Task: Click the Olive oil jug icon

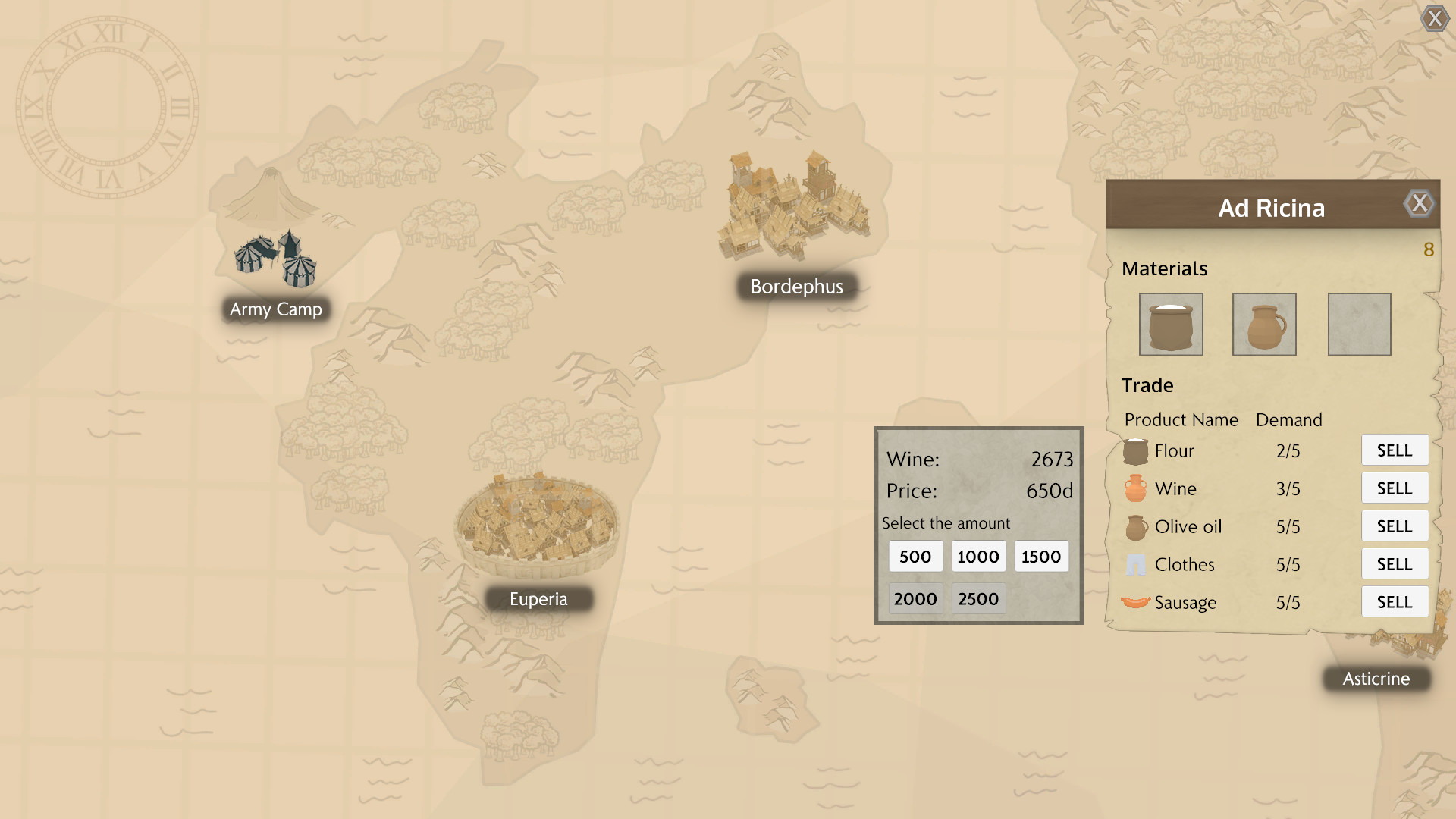Action: [1135, 526]
